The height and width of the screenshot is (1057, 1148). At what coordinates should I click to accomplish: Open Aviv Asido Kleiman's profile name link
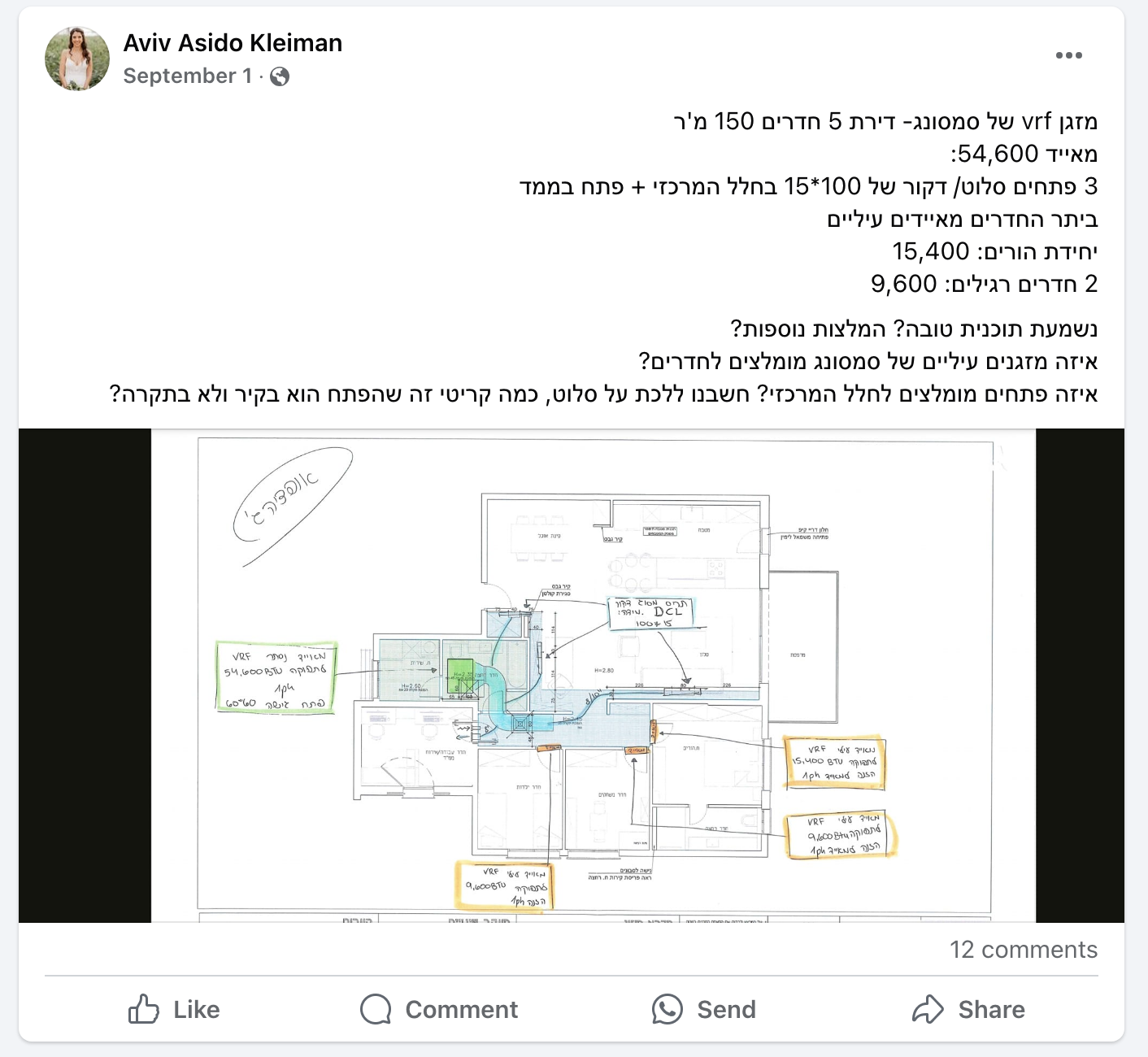[233, 42]
